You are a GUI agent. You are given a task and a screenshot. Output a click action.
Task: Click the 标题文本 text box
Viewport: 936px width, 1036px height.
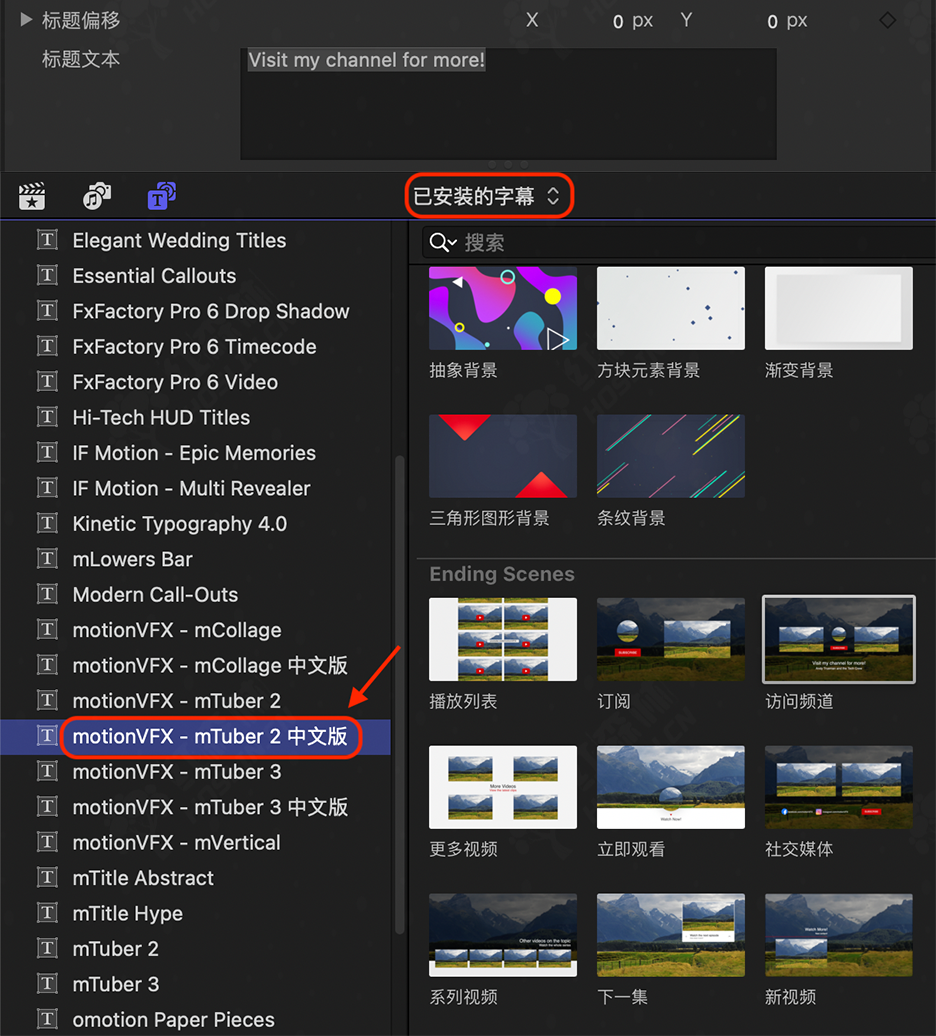click(508, 104)
